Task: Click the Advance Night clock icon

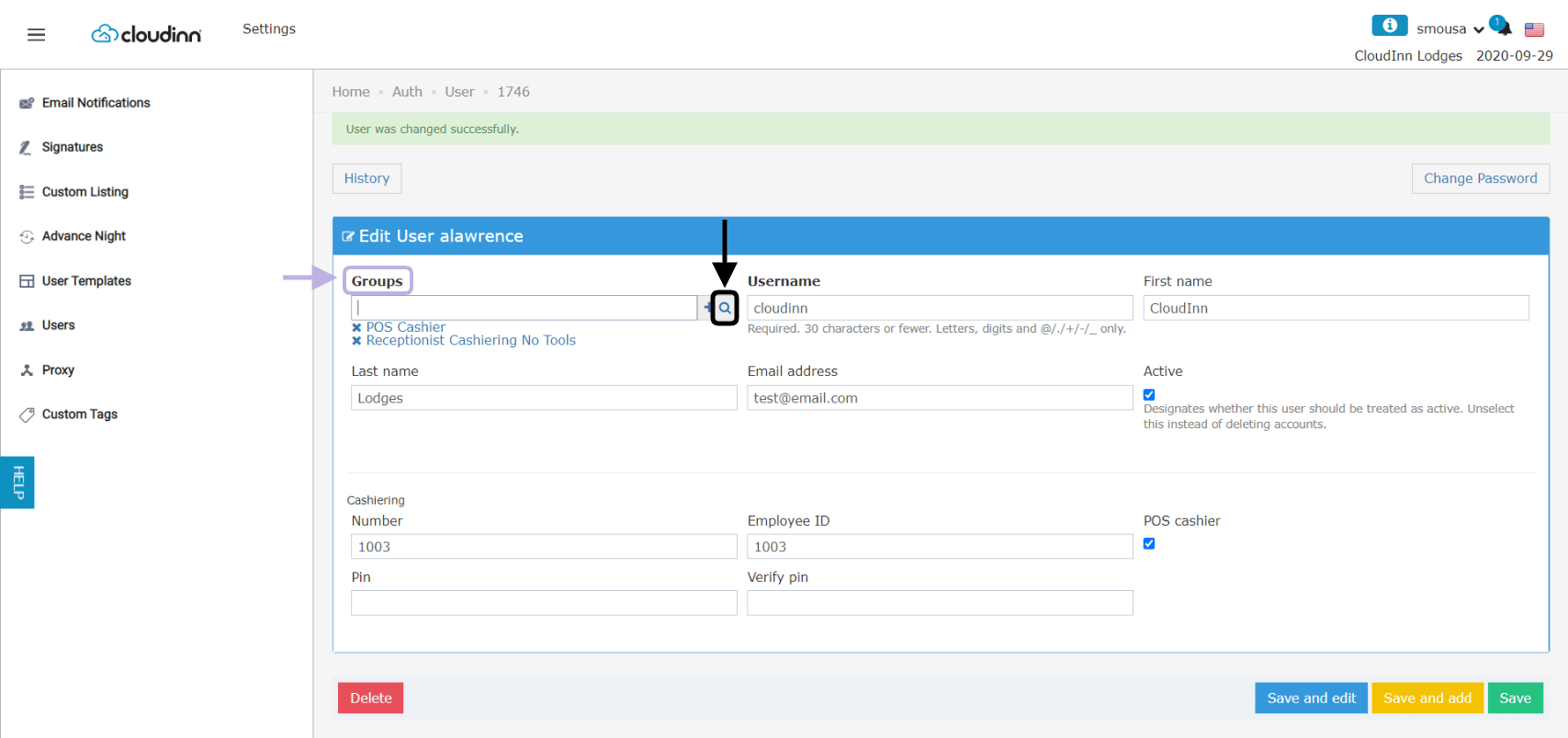Action: point(27,236)
